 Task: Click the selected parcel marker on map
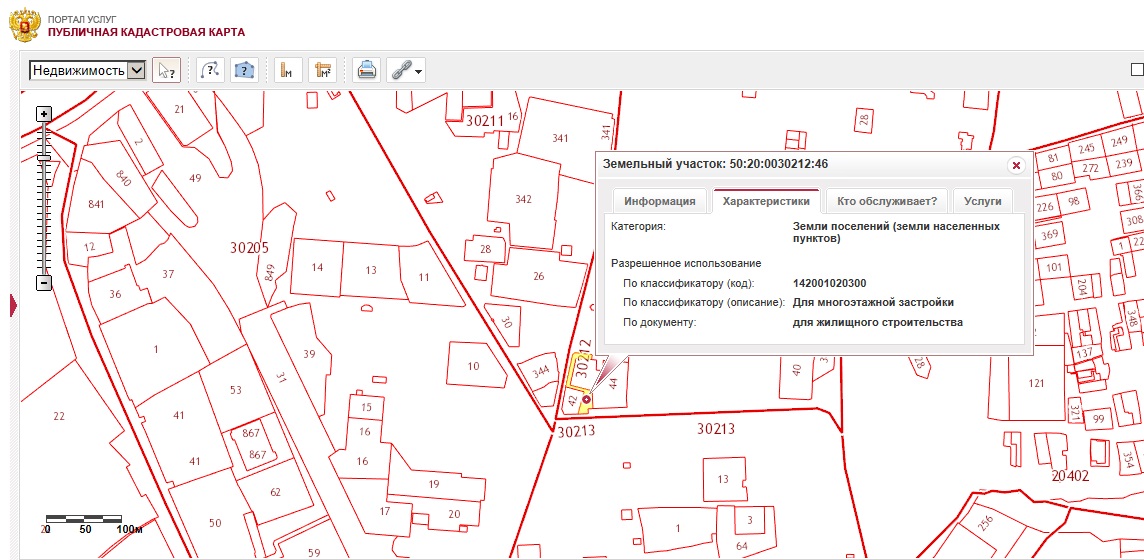pos(586,400)
